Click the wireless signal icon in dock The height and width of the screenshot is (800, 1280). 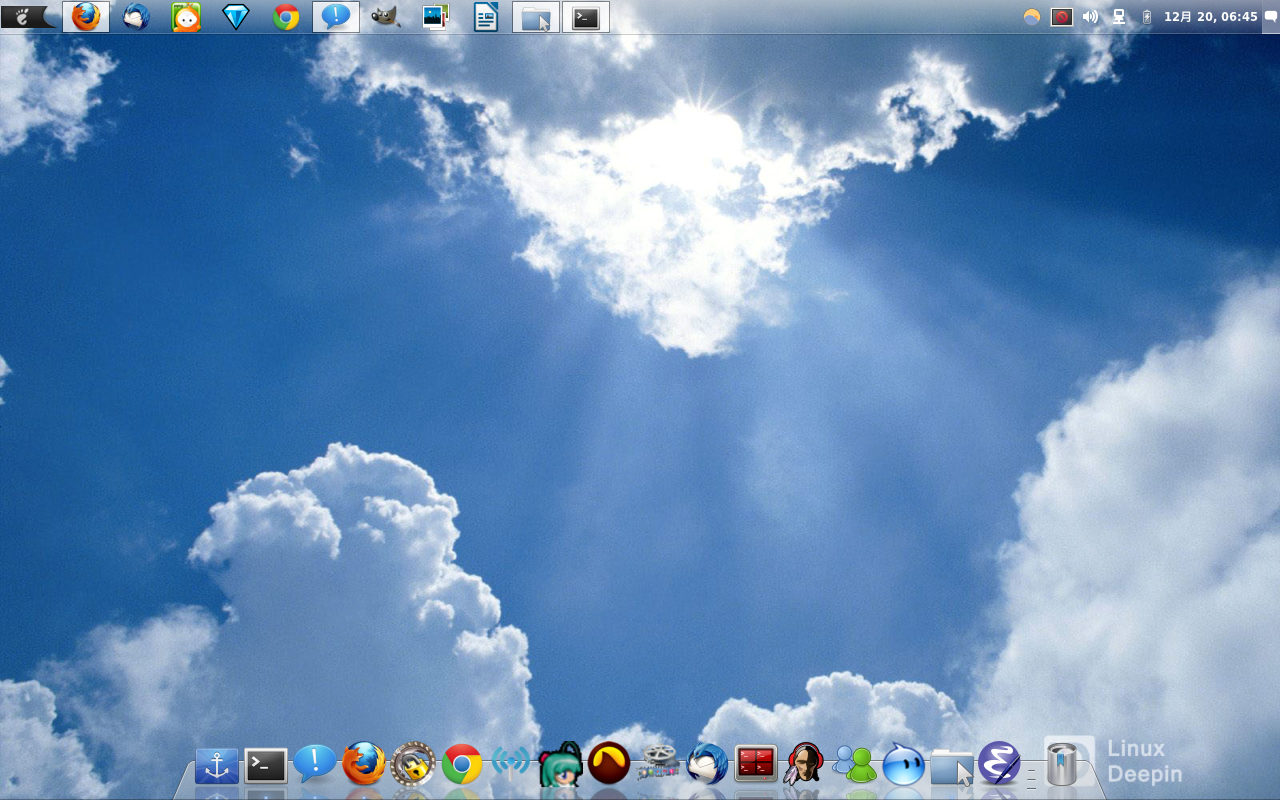pos(511,764)
